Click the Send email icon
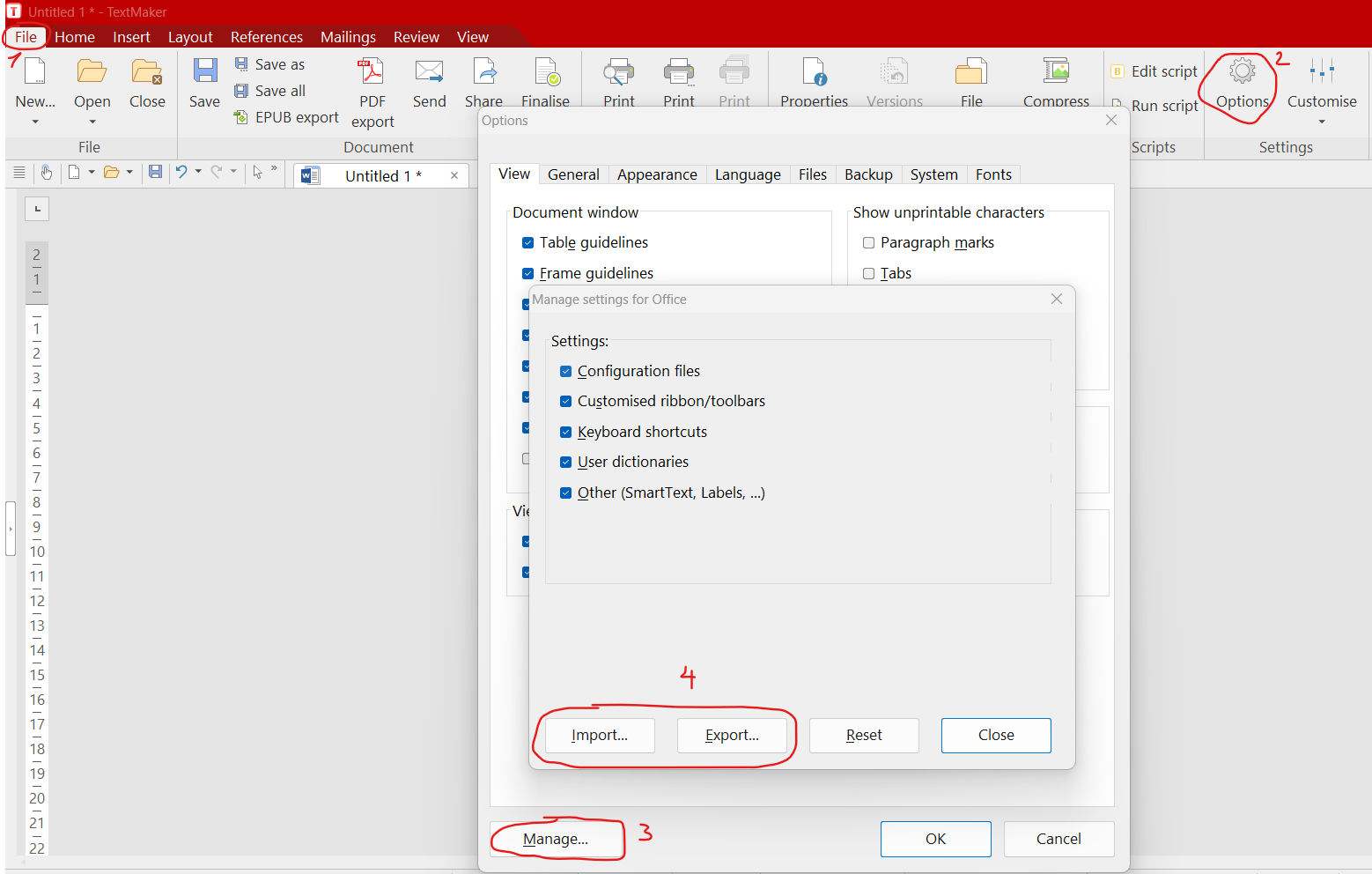The width and height of the screenshot is (1372, 874). pyautogui.click(x=429, y=72)
